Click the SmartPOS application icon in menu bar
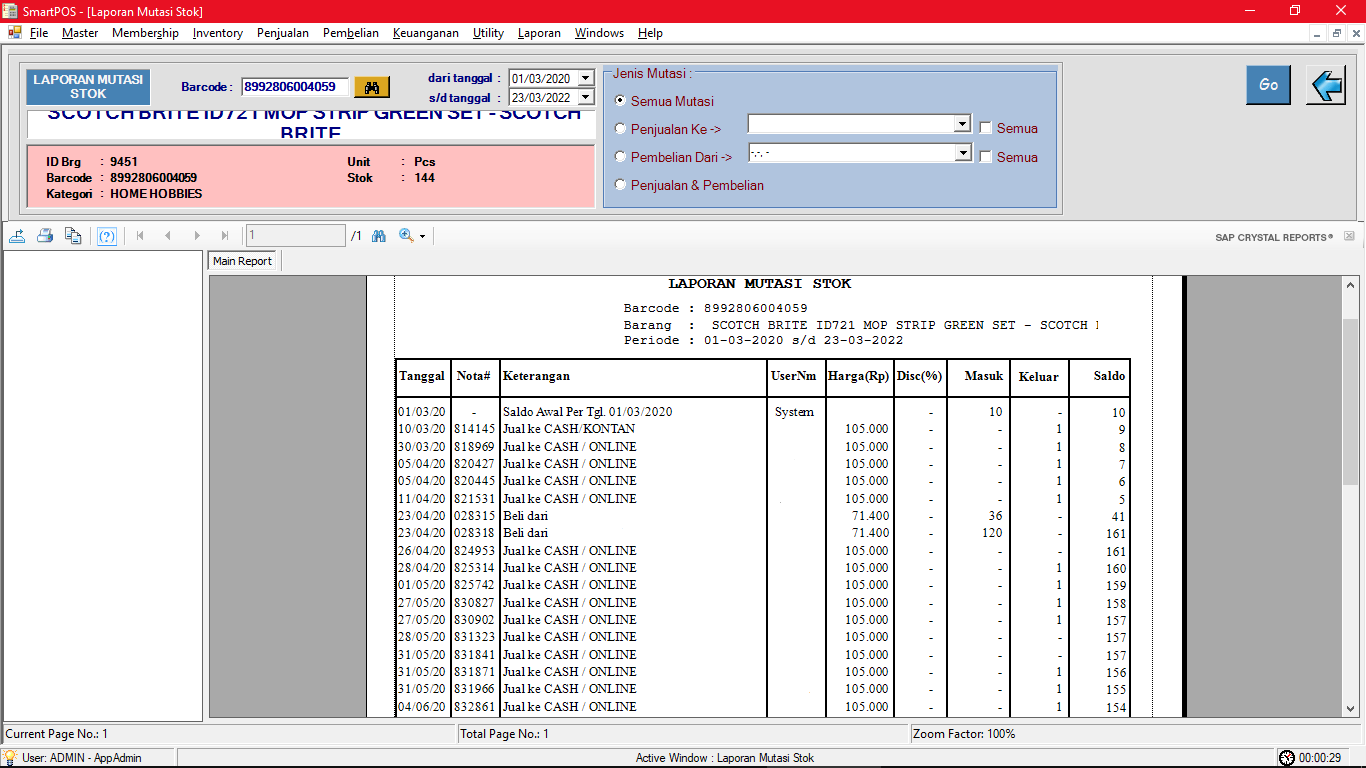 14,33
